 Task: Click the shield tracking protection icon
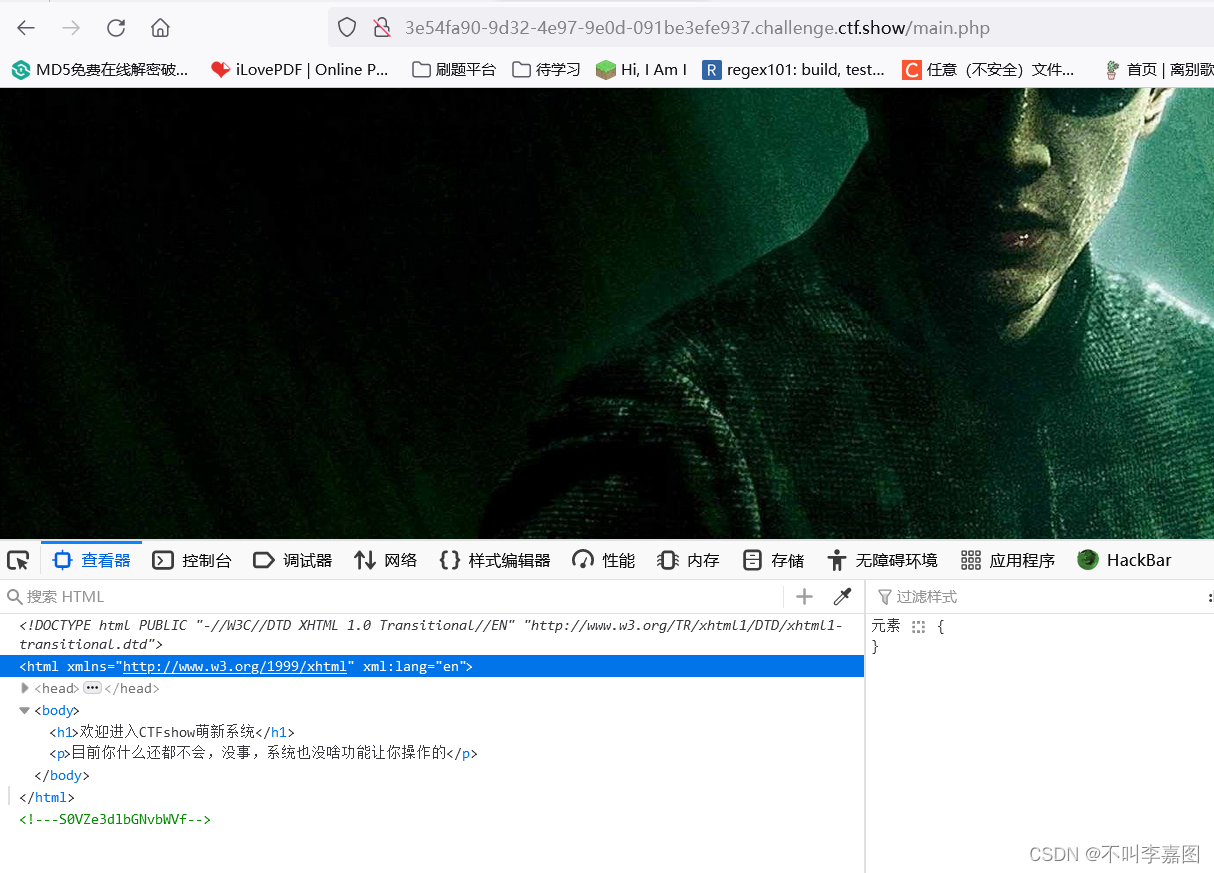[x=347, y=28]
